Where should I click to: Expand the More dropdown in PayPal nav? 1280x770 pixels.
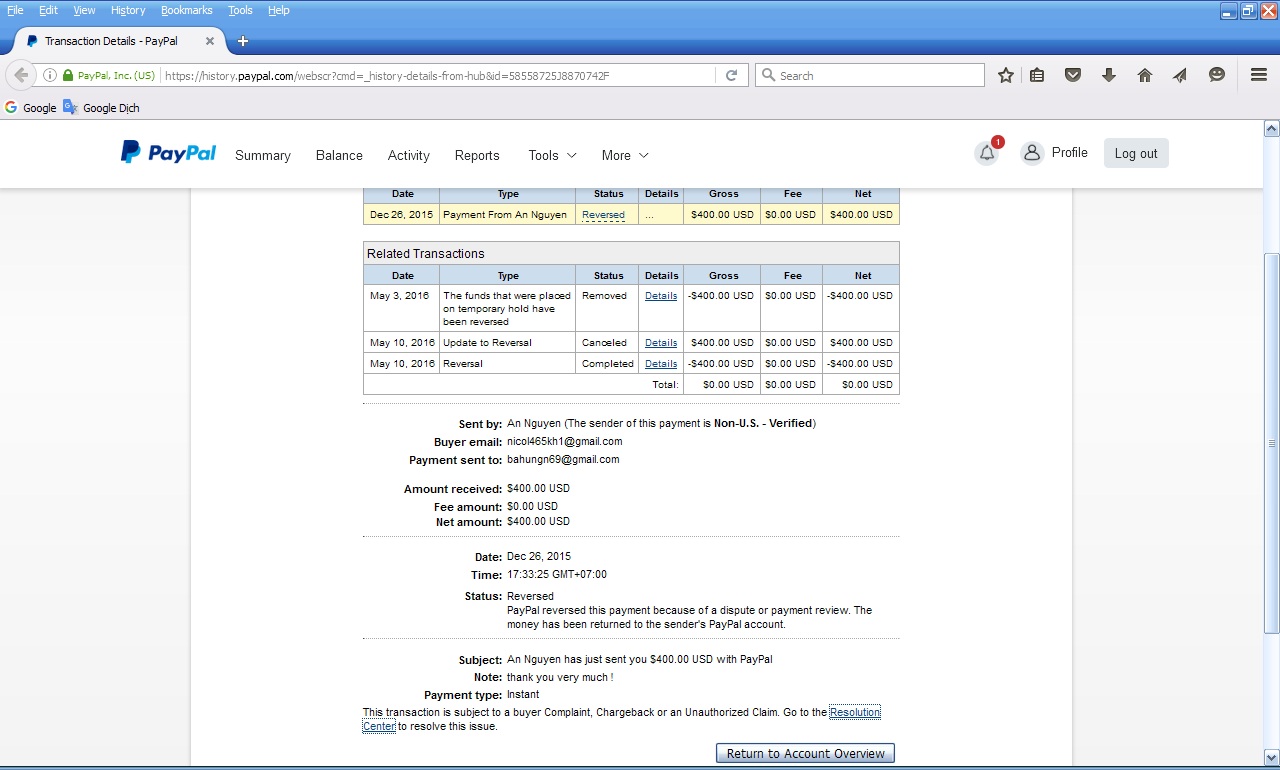point(625,155)
